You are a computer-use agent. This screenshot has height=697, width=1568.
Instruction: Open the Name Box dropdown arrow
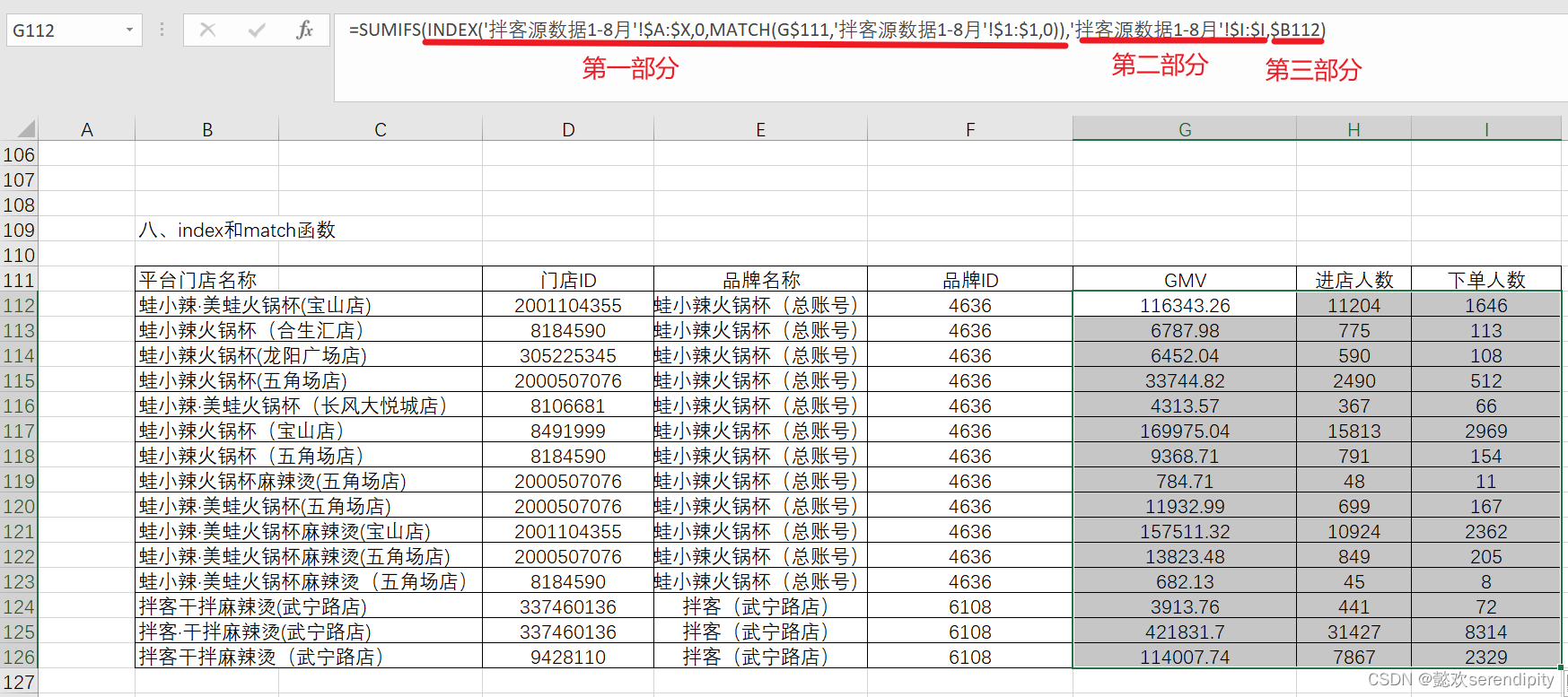pos(129,30)
